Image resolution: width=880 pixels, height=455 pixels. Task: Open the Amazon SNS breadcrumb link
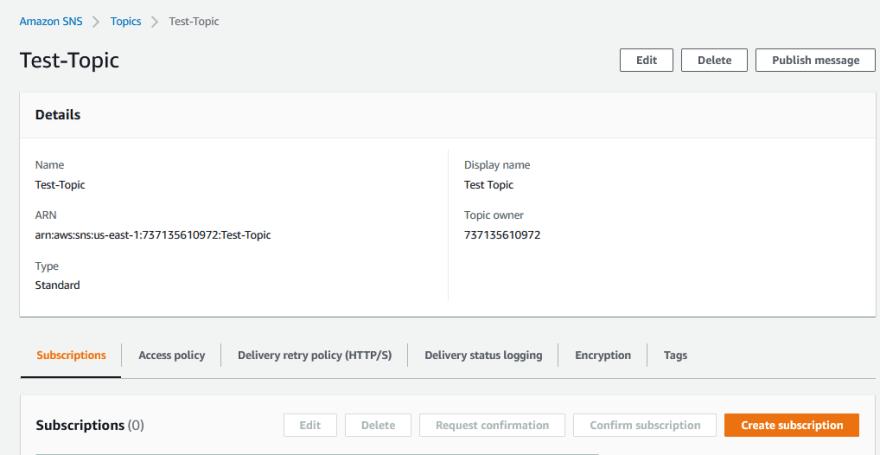pyautogui.click(x=51, y=22)
